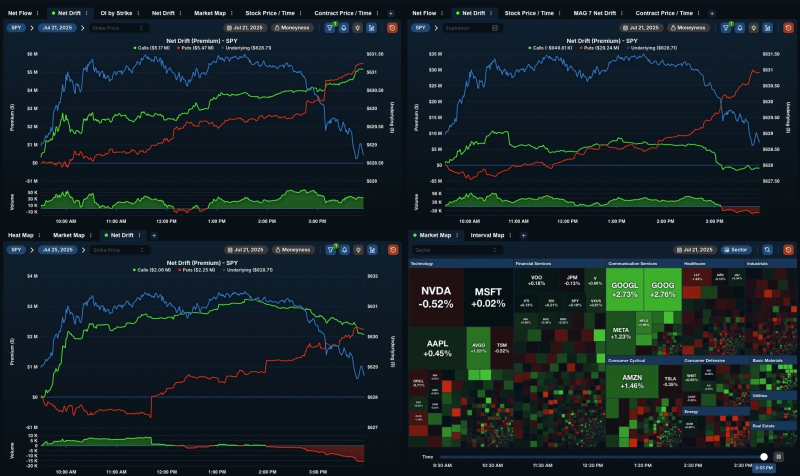Click SPY ticker chip in top-right panel
Image resolution: width=800 pixels, height=476 pixels.
point(420,28)
